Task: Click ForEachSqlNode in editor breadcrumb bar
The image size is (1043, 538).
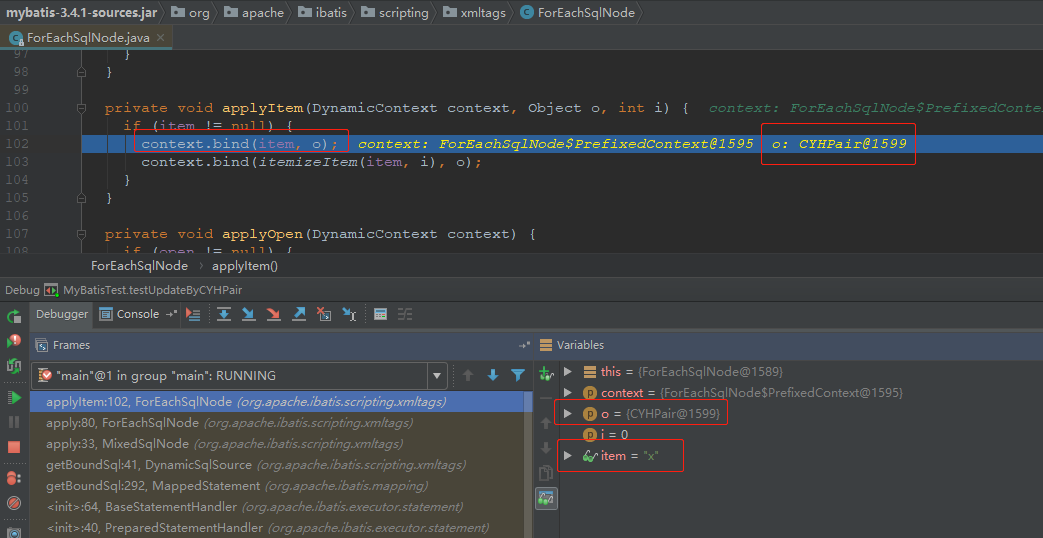Action: coord(139,266)
